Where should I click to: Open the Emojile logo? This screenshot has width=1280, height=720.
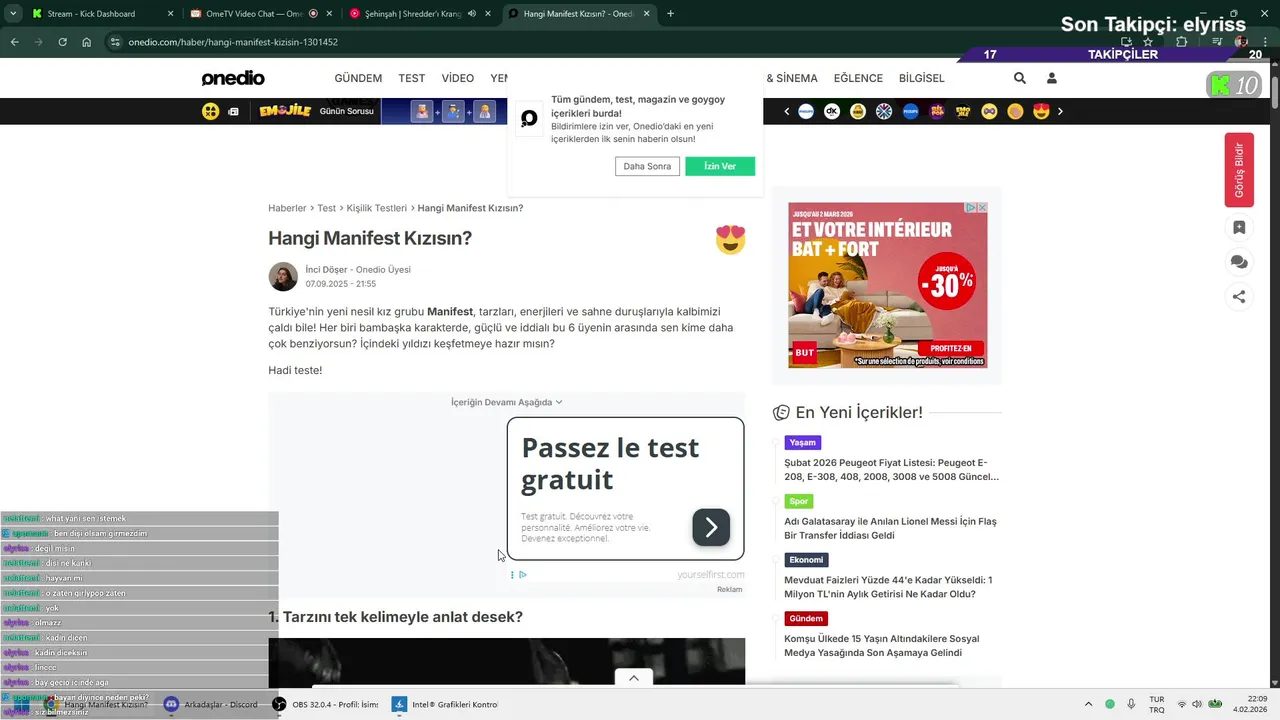click(x=285, y=111)
